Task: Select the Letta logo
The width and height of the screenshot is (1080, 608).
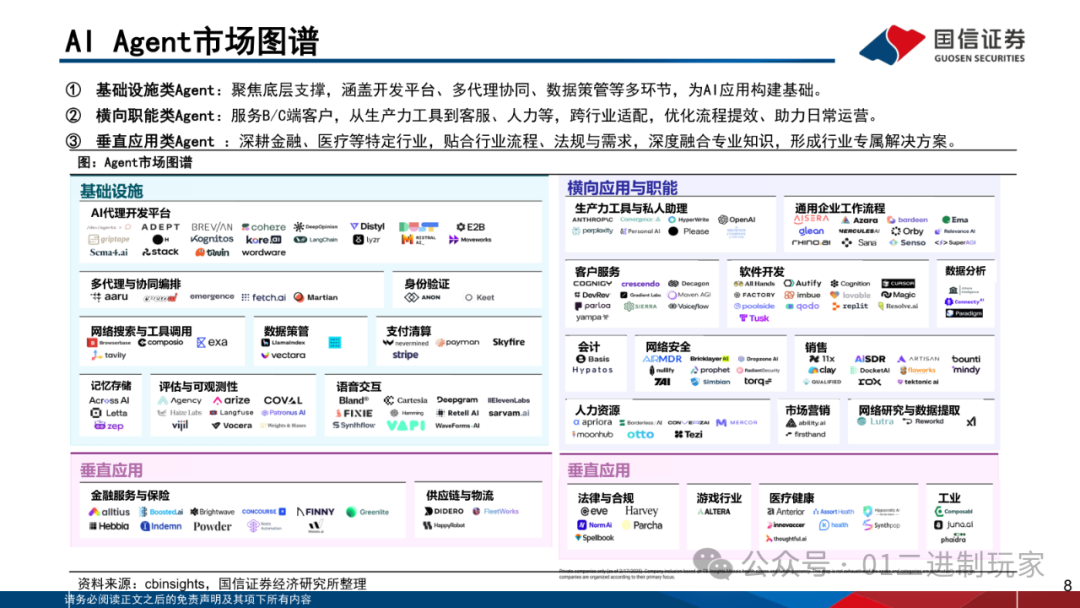Action: pos(109,413)
